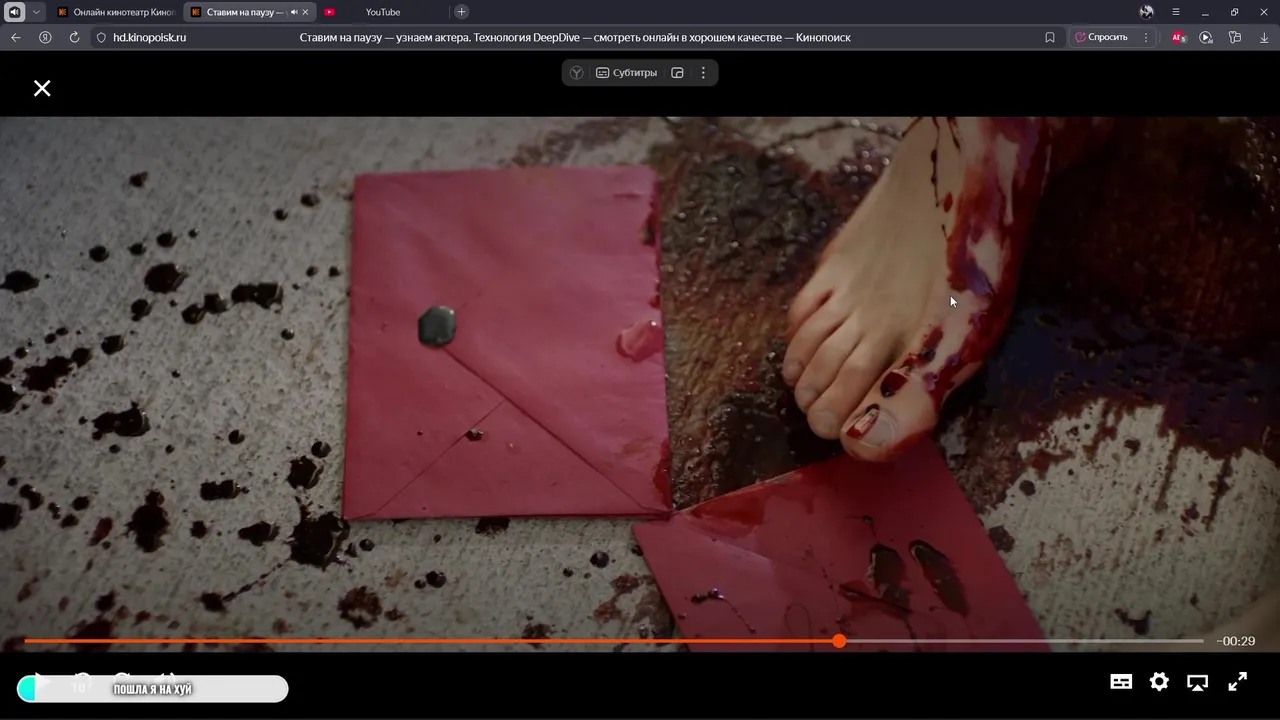Close the video player with the X
Image resolution: width=1280 pixels, height=720 pixels.
(42, 88)
